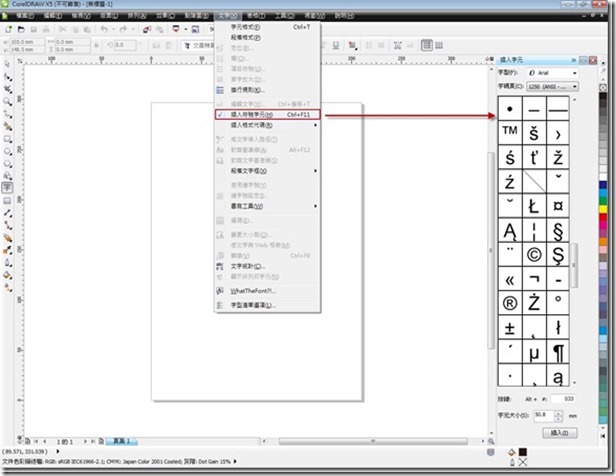The image size is (616, 476).
Task: Expand 書寫工具 submenu
Action: coord(268,206)
